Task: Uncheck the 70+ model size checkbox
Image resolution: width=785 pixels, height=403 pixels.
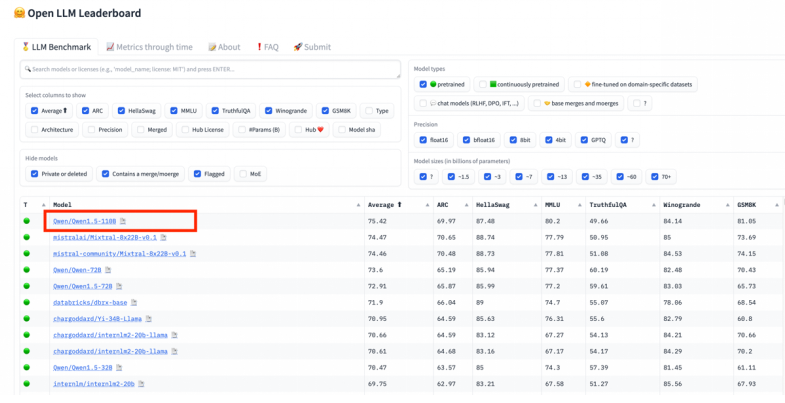Action: (654, 177)
